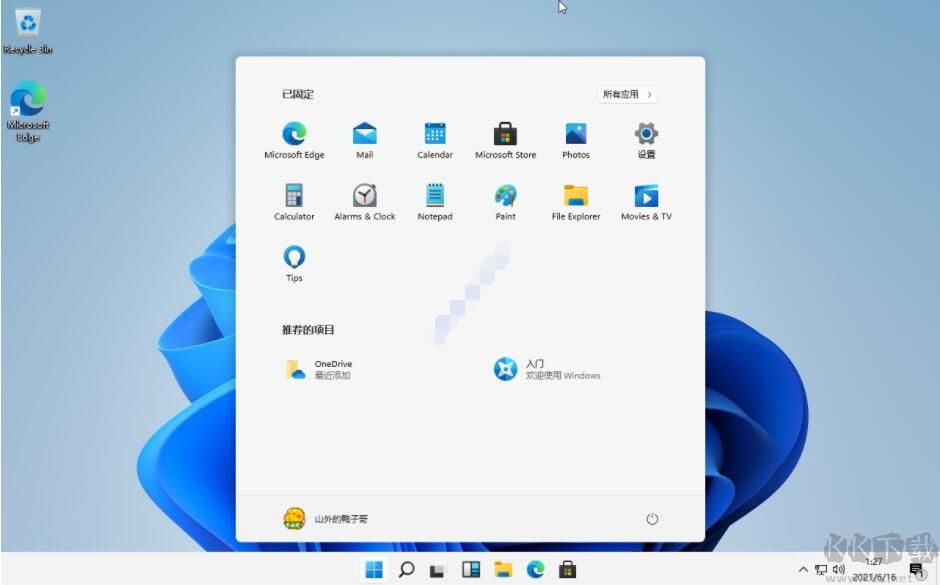Open network status in system tray
940x585 pixels.
click(821, 569)
